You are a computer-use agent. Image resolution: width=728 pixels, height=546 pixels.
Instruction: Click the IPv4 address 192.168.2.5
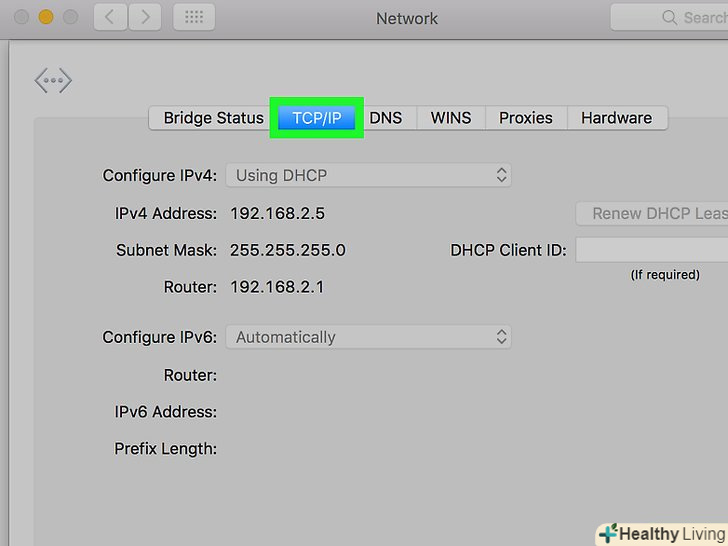tap(277, 213)
